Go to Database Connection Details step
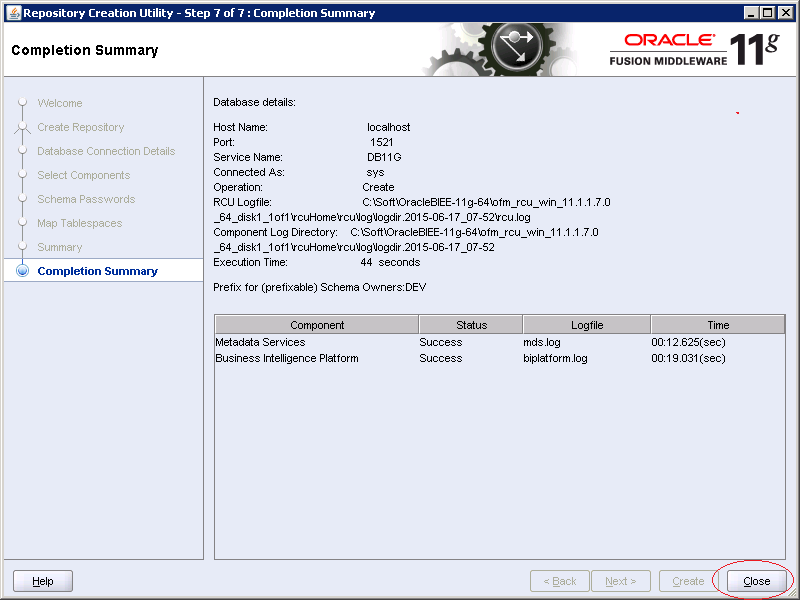 click(106, 151)
